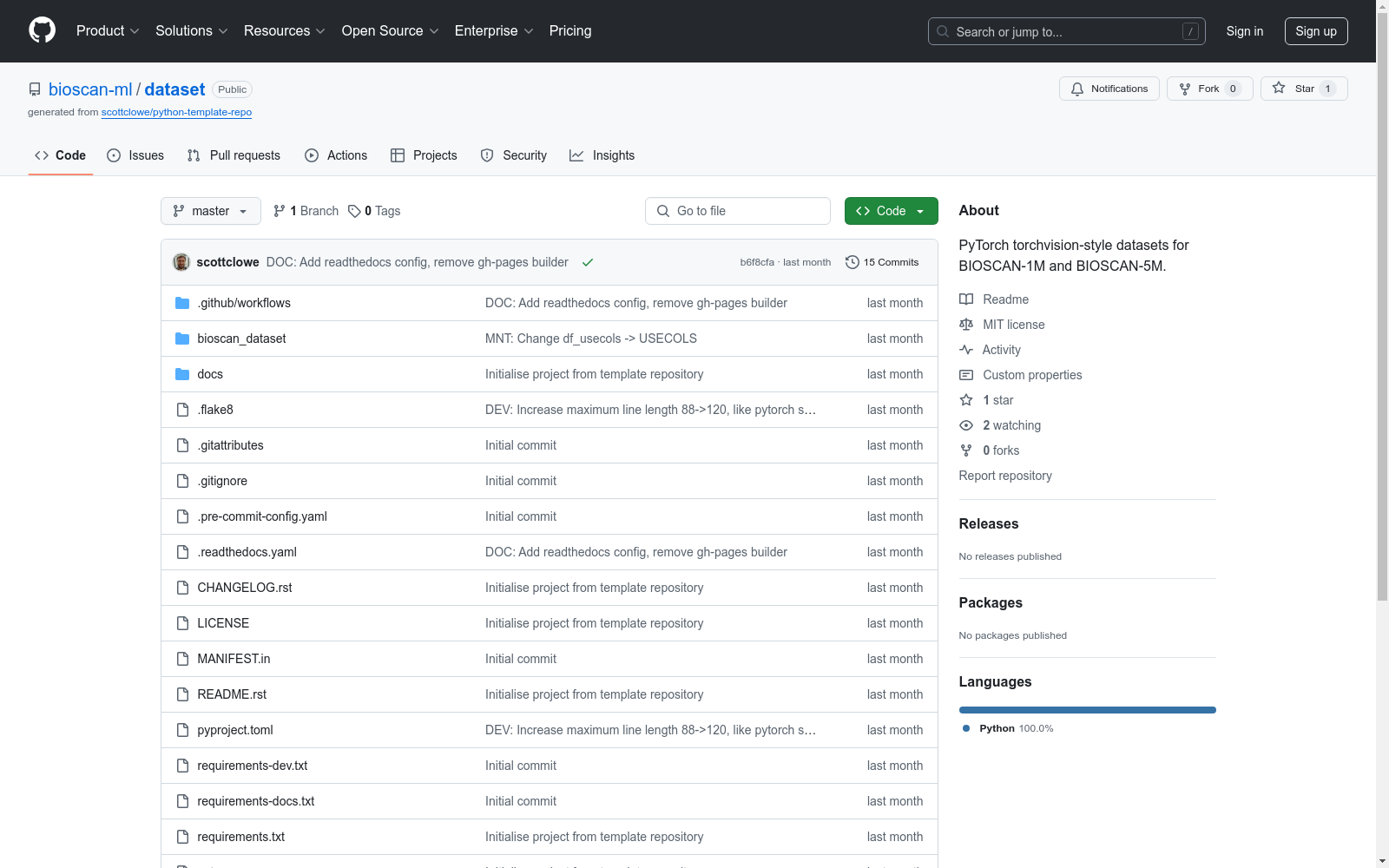Click the Sign in link

pyautogui.click(x=1245, y=31)
